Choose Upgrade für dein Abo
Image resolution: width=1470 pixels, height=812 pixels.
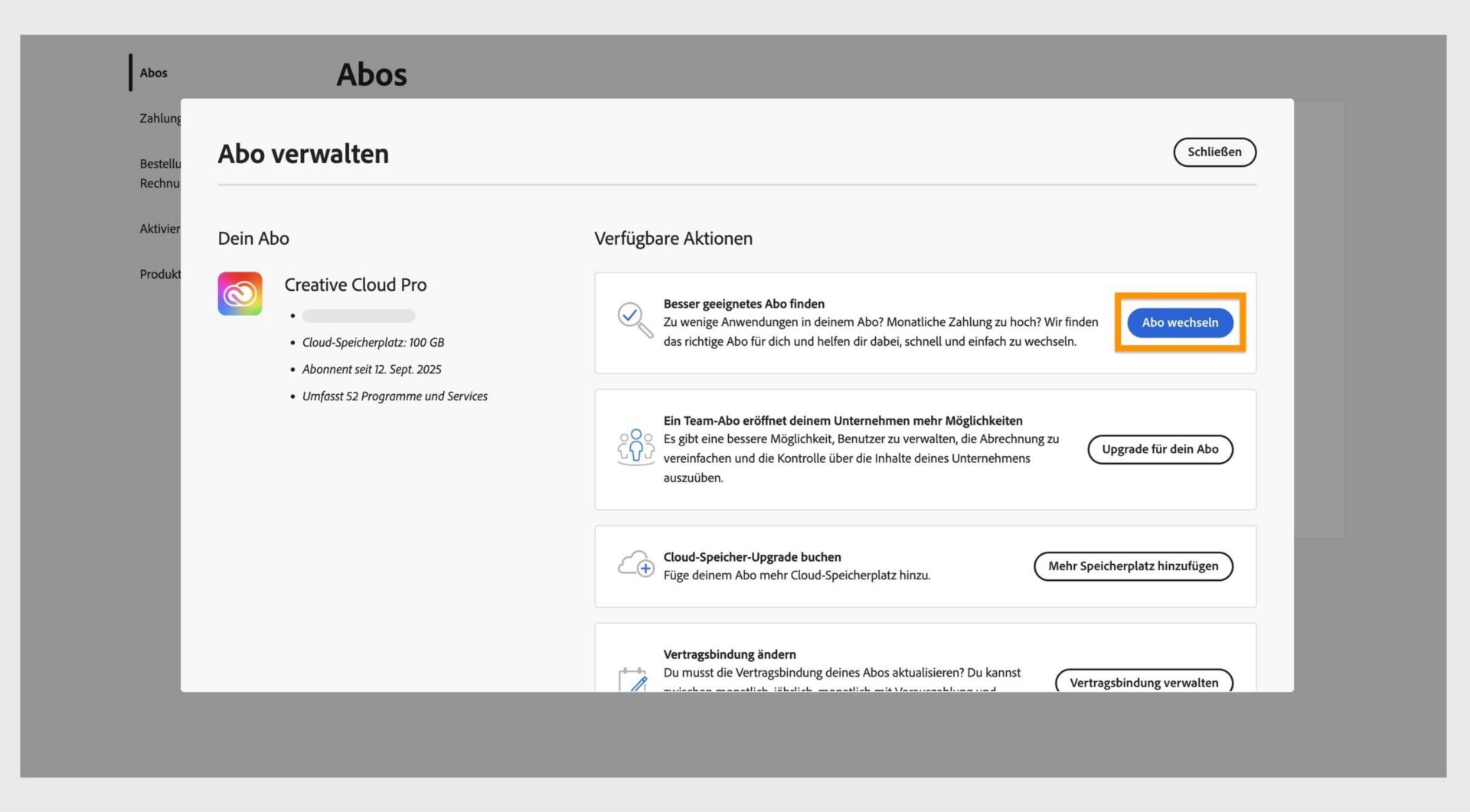pos(1160,449)
